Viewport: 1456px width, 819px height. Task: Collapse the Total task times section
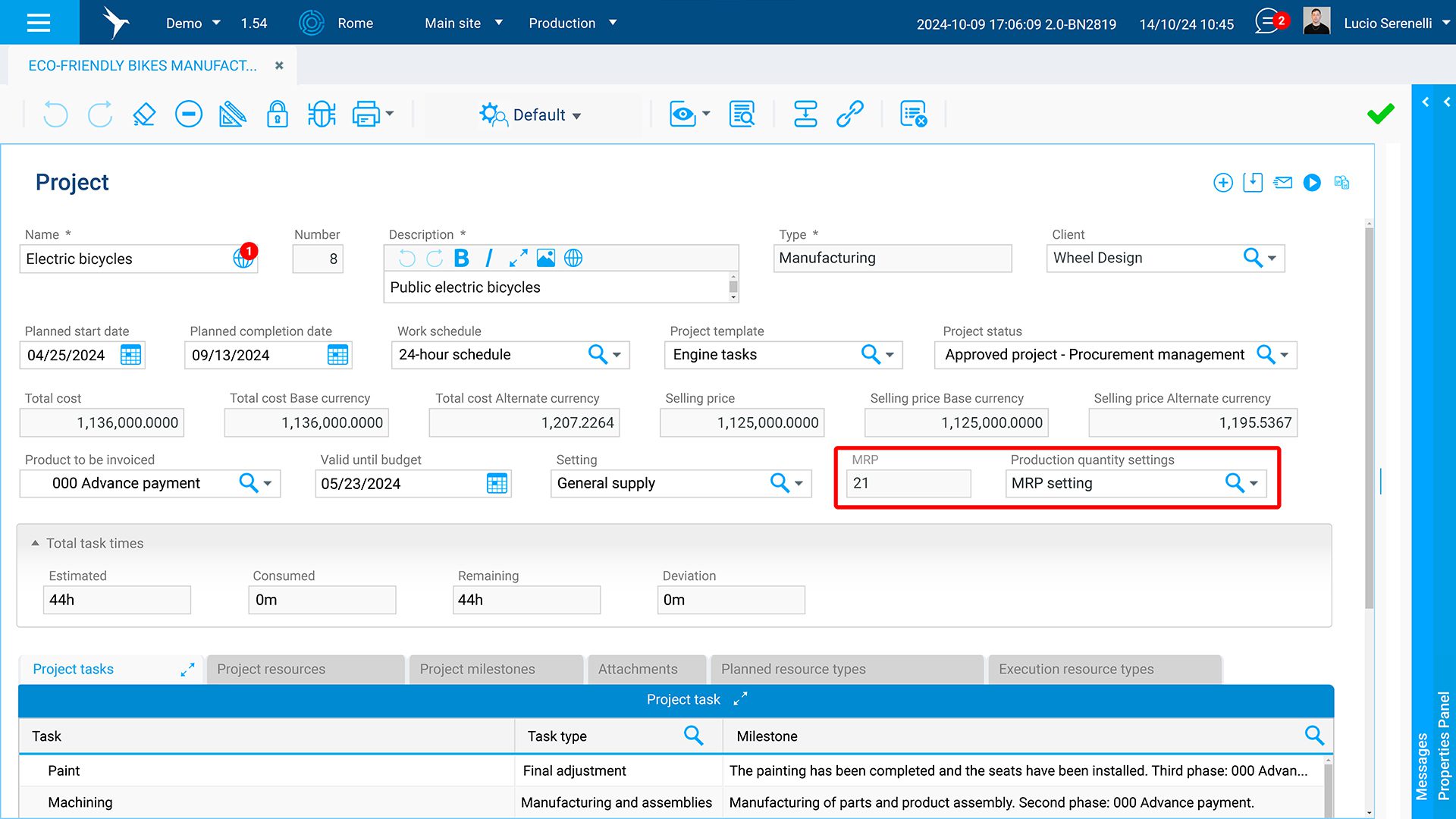click(x=35, y=543)
